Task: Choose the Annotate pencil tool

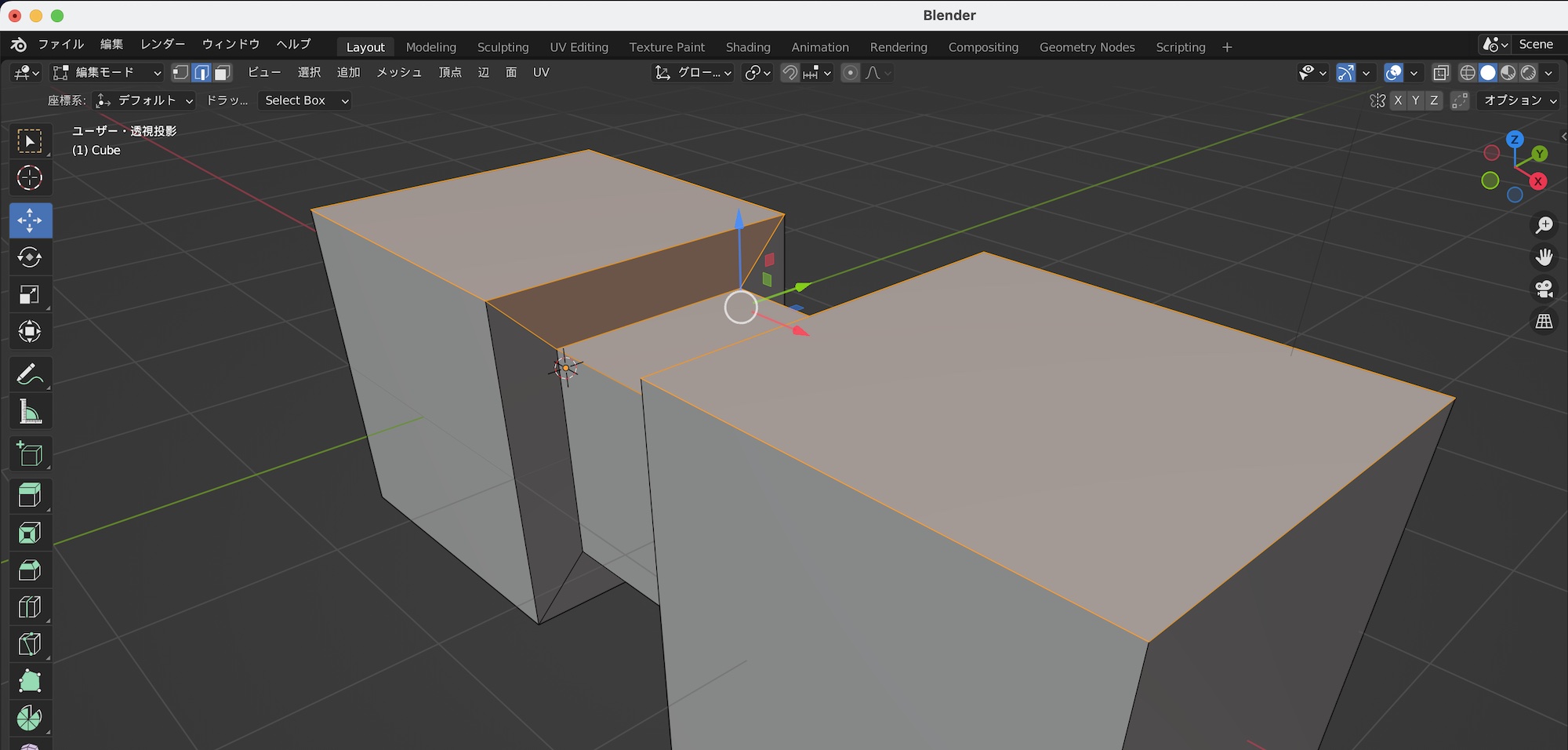Action: click(x=30, y=374)
